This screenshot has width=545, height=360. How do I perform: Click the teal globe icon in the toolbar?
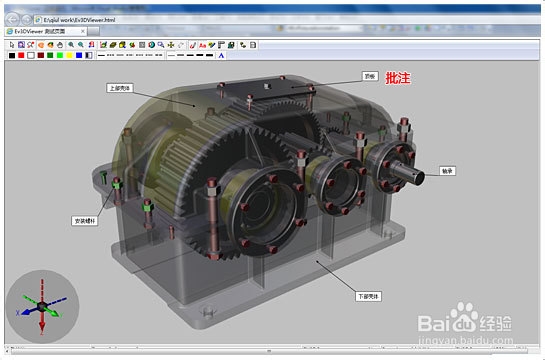coord(152,45)
